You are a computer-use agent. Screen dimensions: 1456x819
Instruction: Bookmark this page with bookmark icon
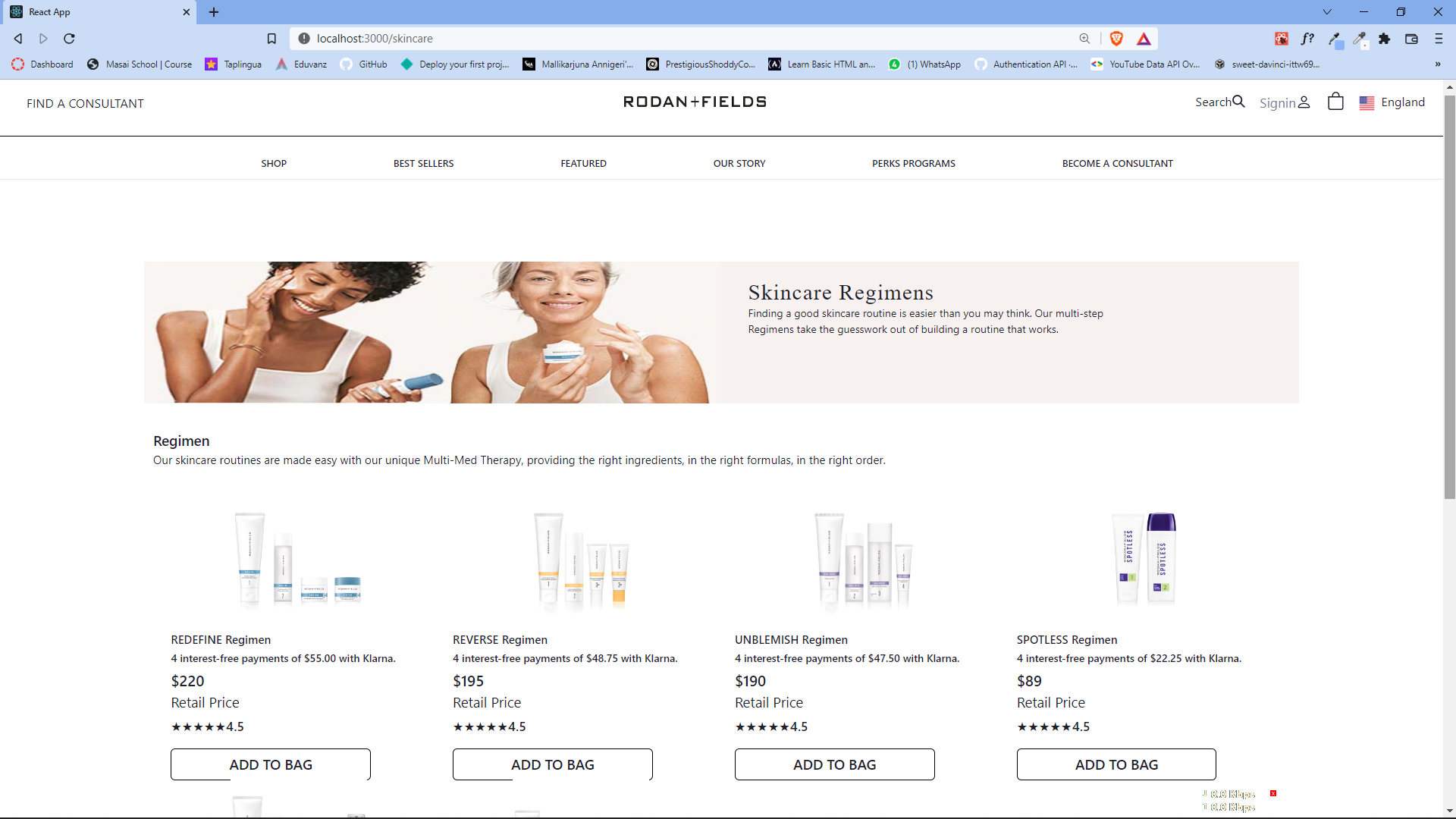(271, 39)
